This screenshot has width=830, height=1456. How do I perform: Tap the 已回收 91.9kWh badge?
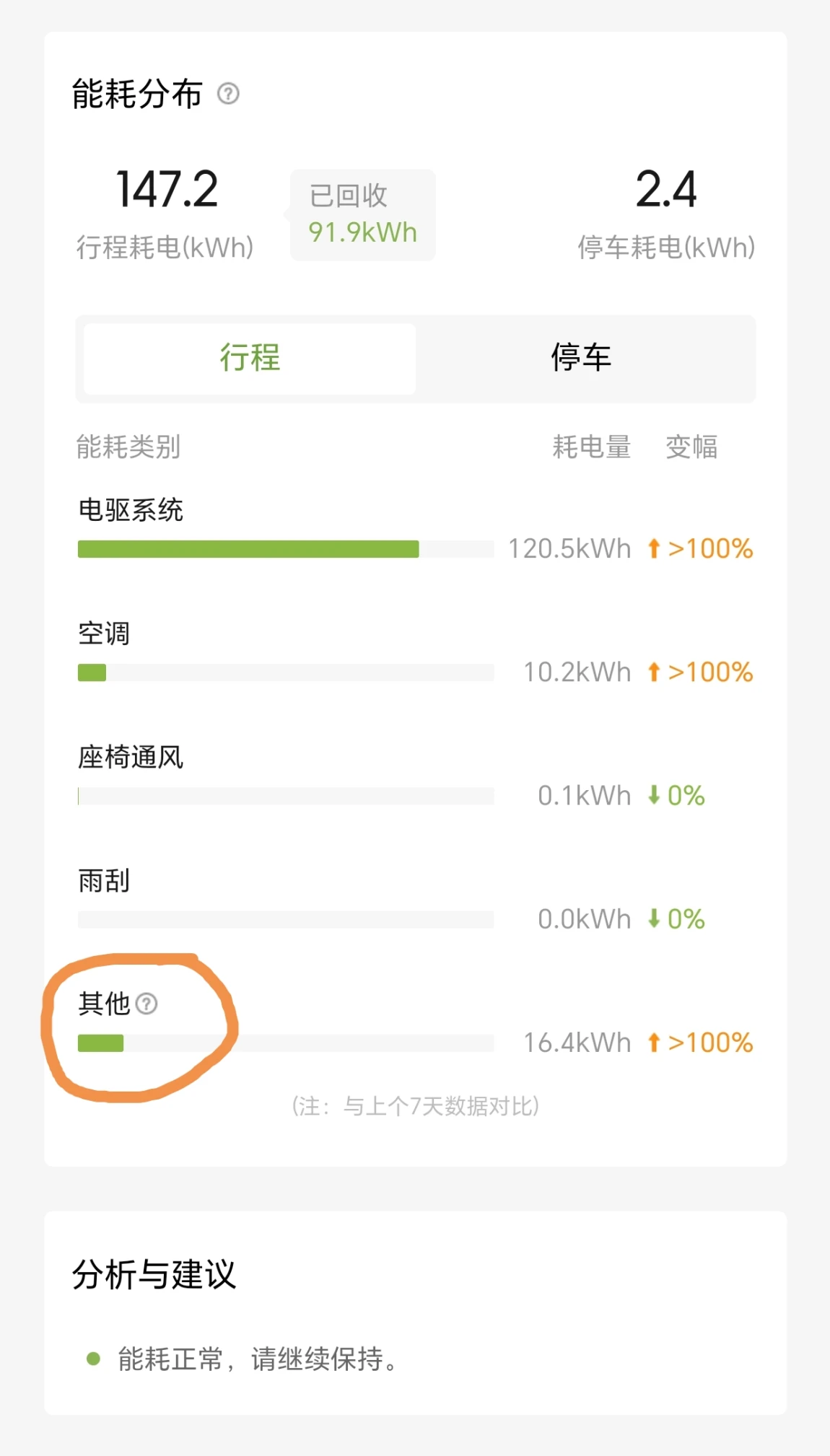click(362, 215)
